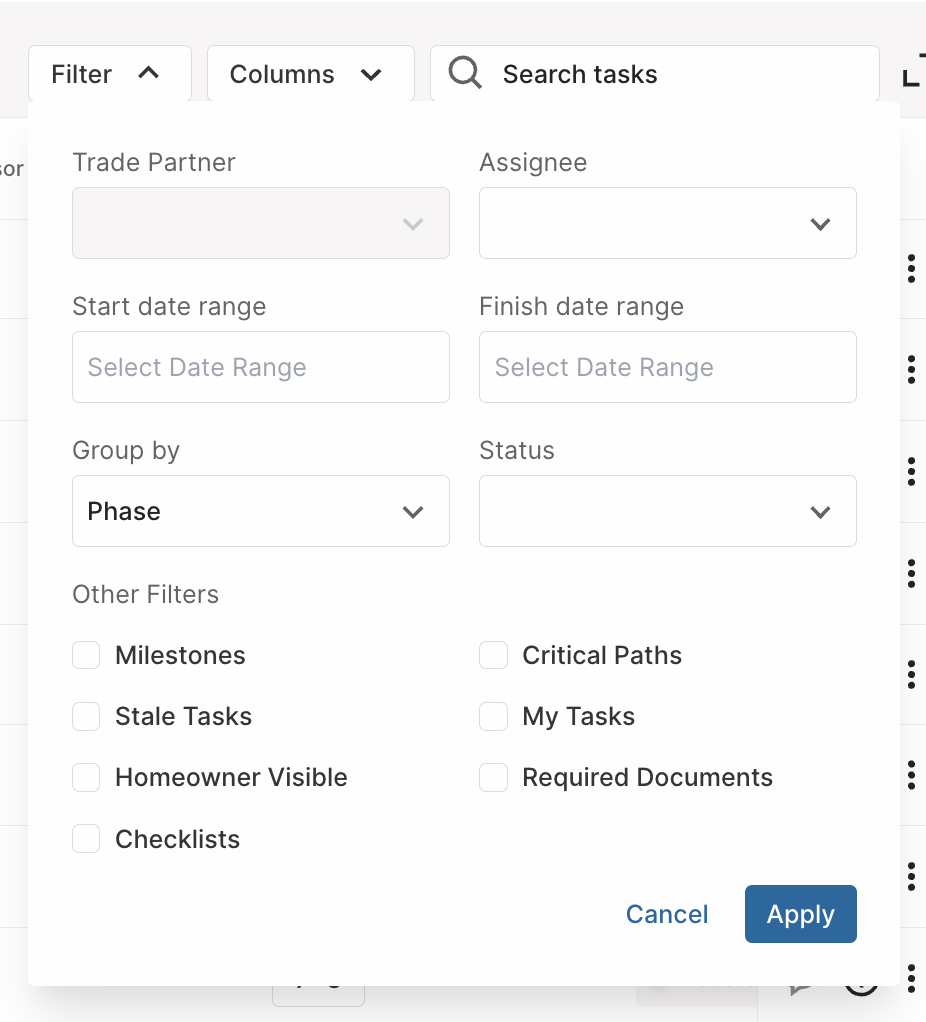Toggle the Critical Paths checkbox

493,655
